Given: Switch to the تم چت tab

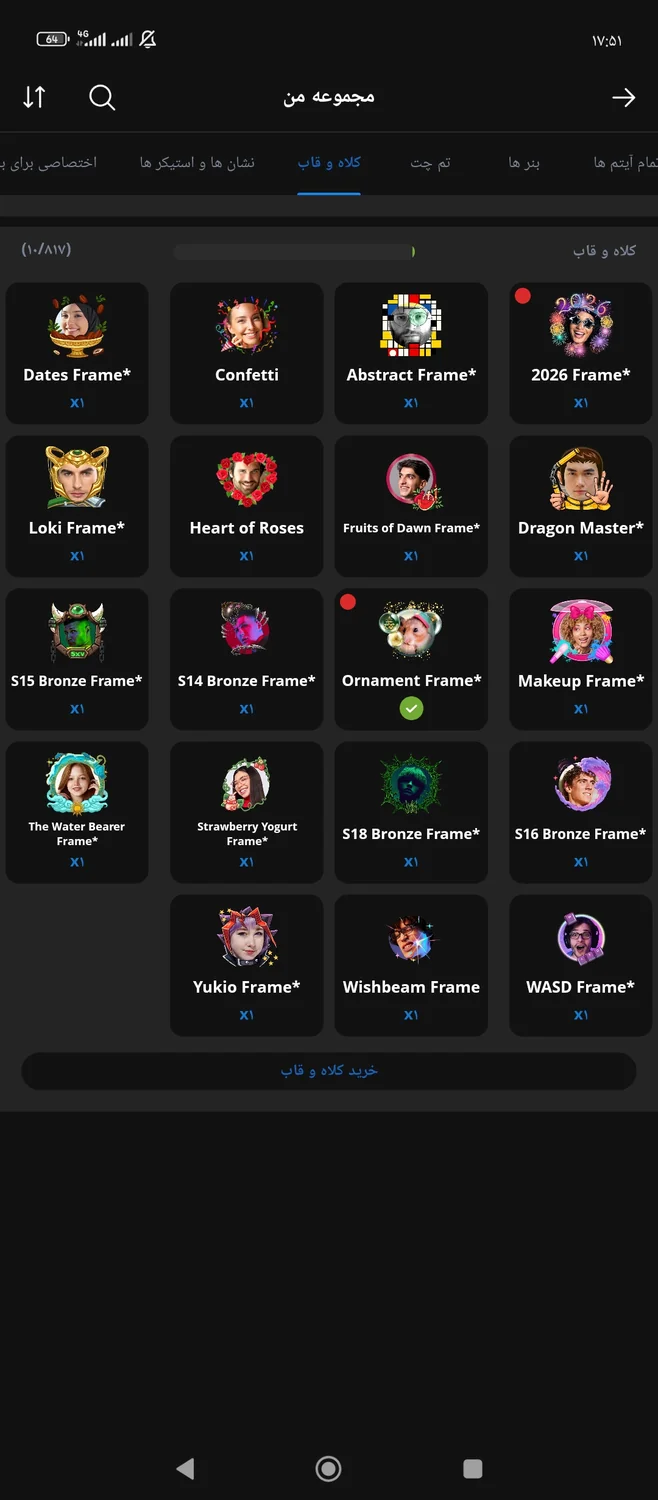Looking at the screenshot, I should 430,162.
